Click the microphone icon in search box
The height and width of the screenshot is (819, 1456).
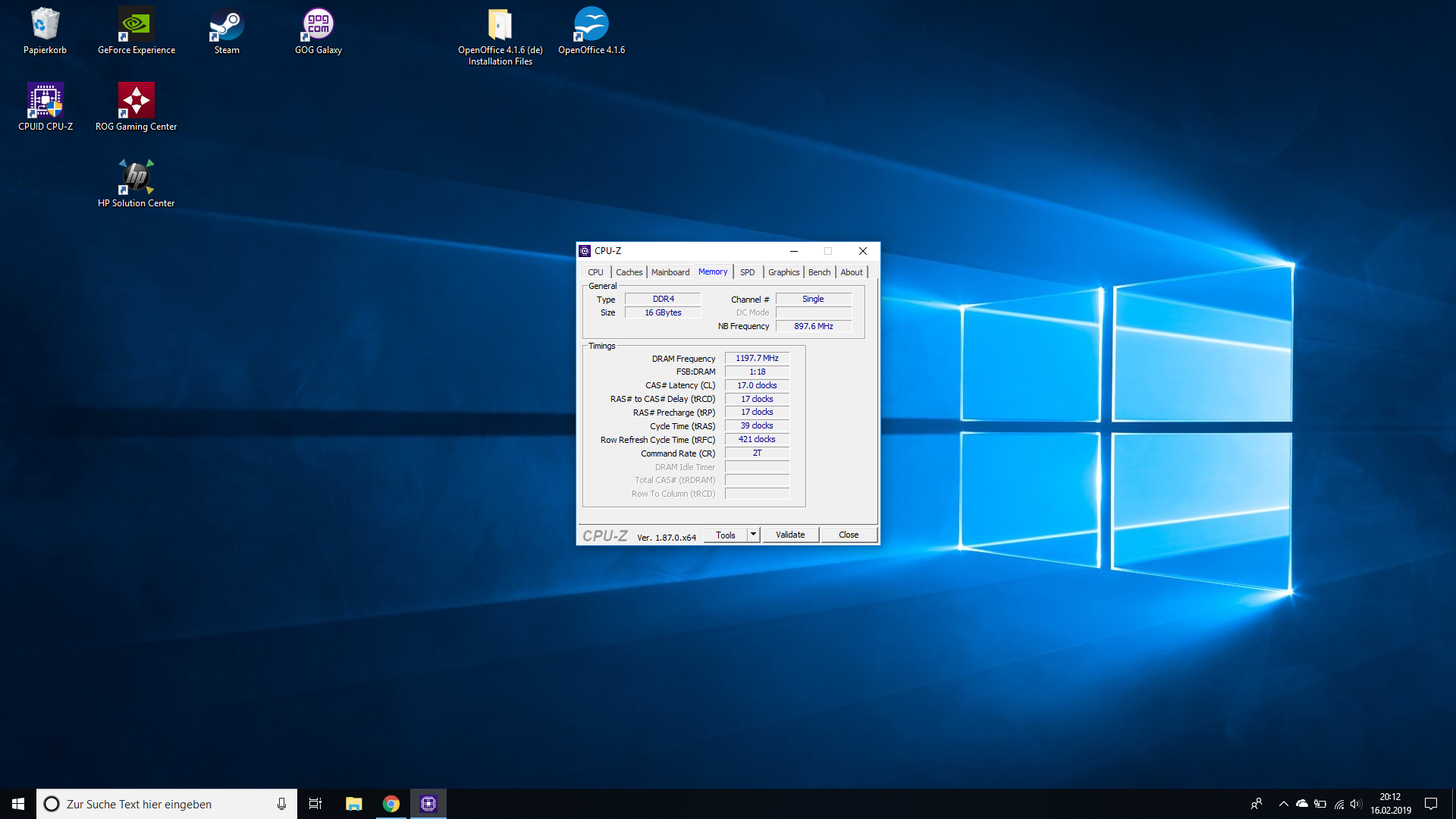[x=281, y=804]
